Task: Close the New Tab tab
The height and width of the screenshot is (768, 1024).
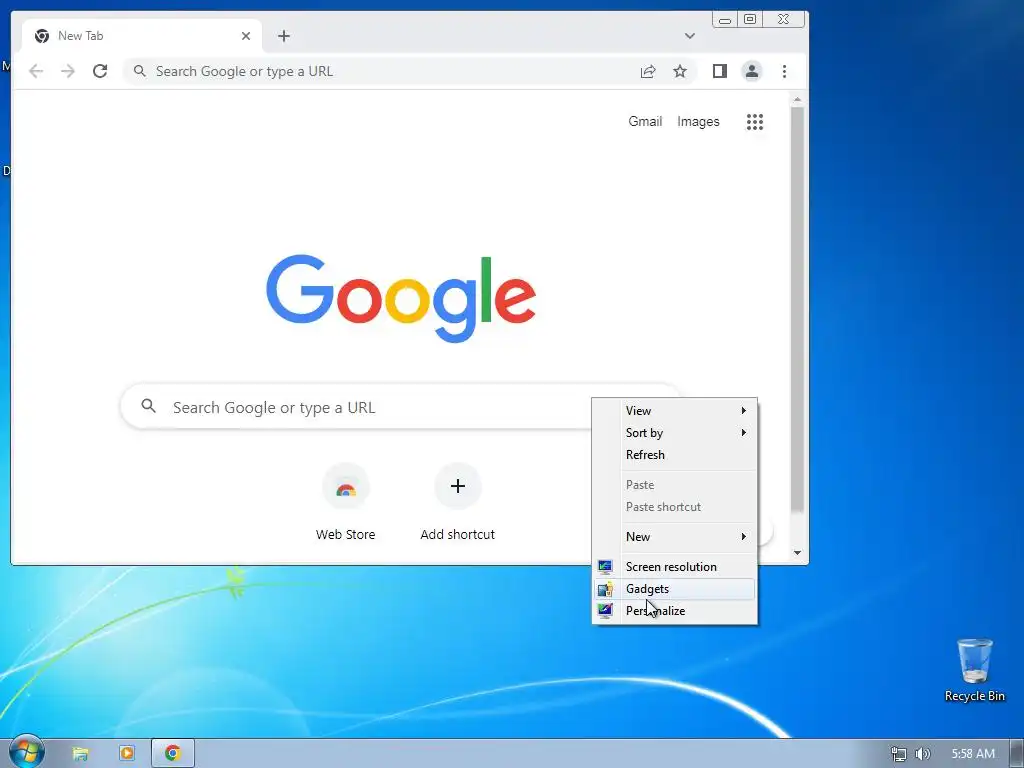Action: [x=246, y=36]
